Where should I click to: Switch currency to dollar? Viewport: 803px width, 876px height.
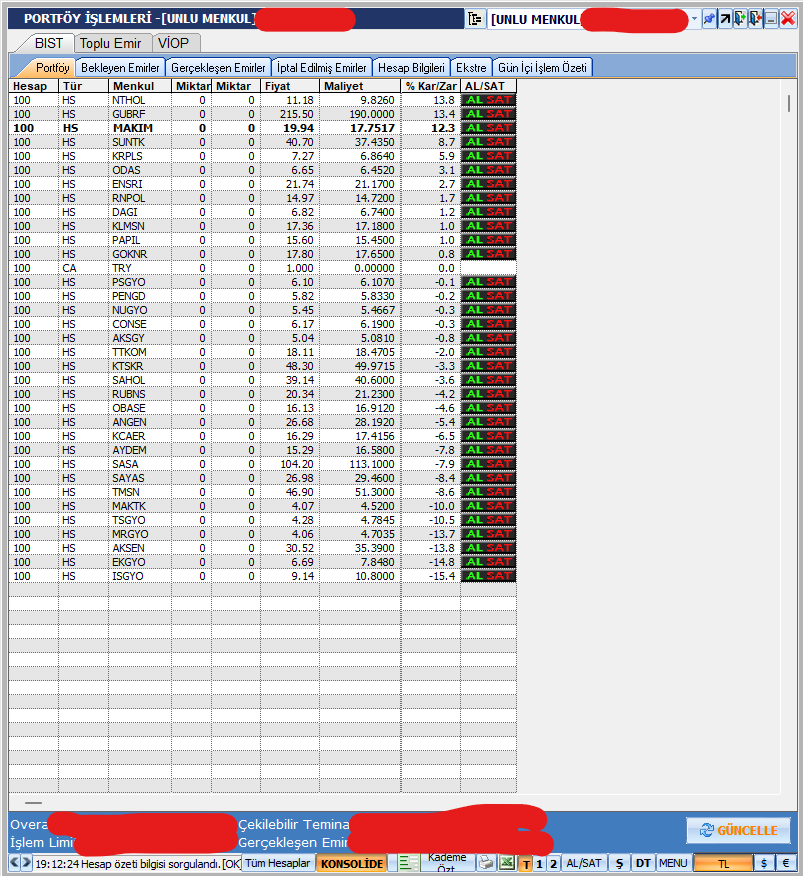pyautogui.click(x=764, y=864)
